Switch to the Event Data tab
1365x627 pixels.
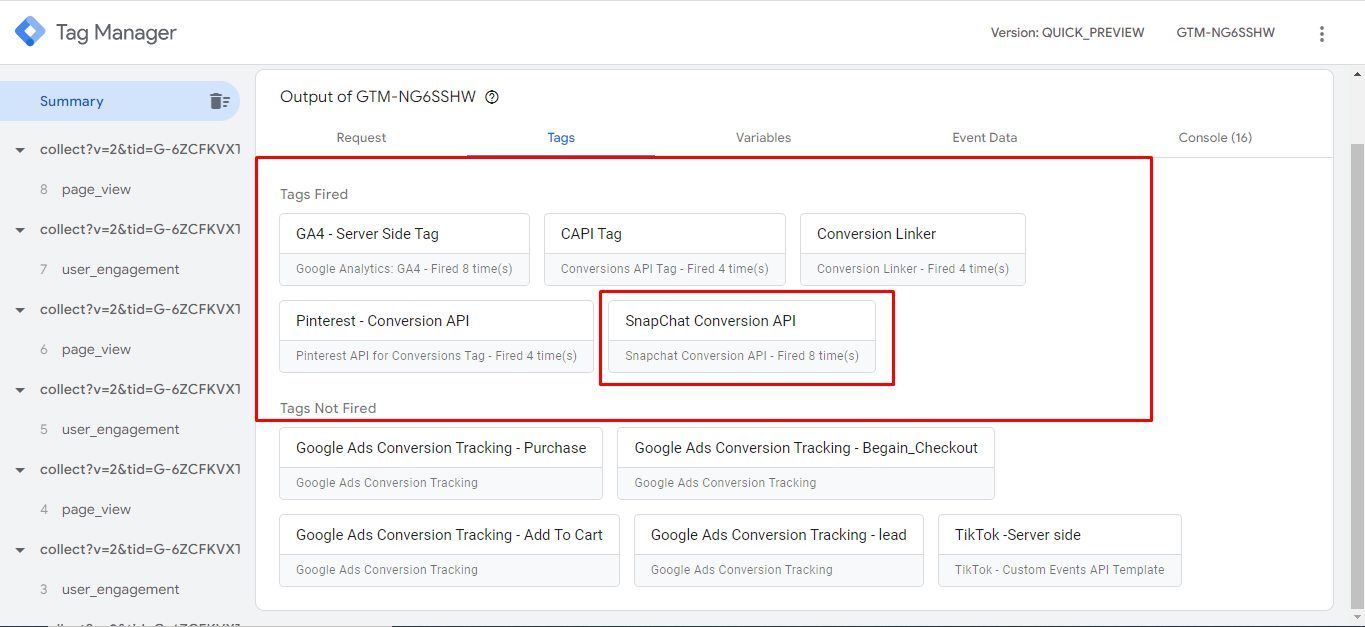[x=984, y=138]
